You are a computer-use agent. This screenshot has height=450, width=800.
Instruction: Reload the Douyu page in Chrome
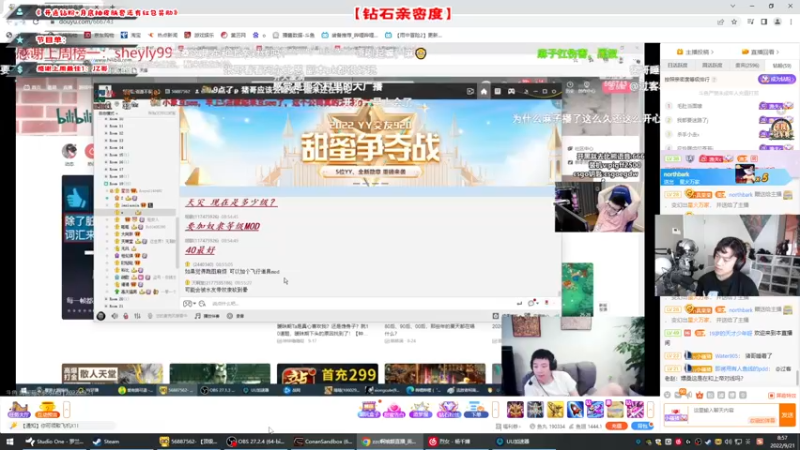pyautogui.click(x=36, y=22)
